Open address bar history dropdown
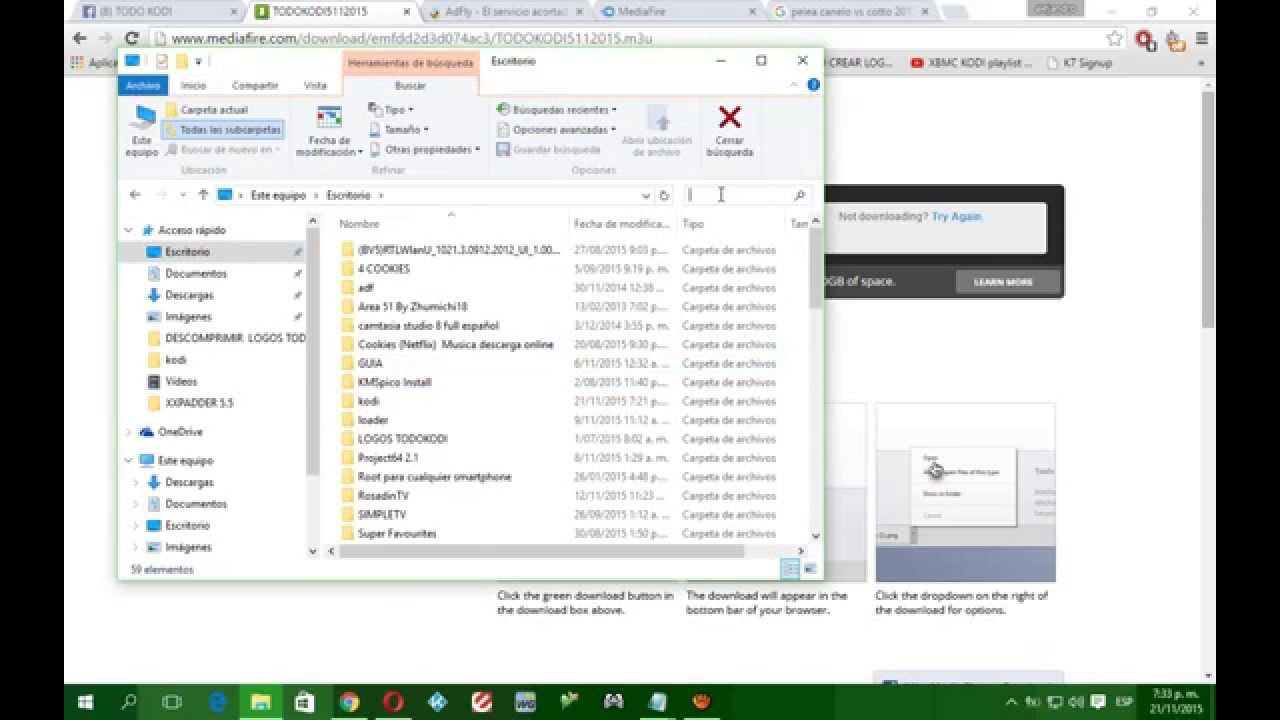Screen dimensions: 1280x720 tap(646, 195)
